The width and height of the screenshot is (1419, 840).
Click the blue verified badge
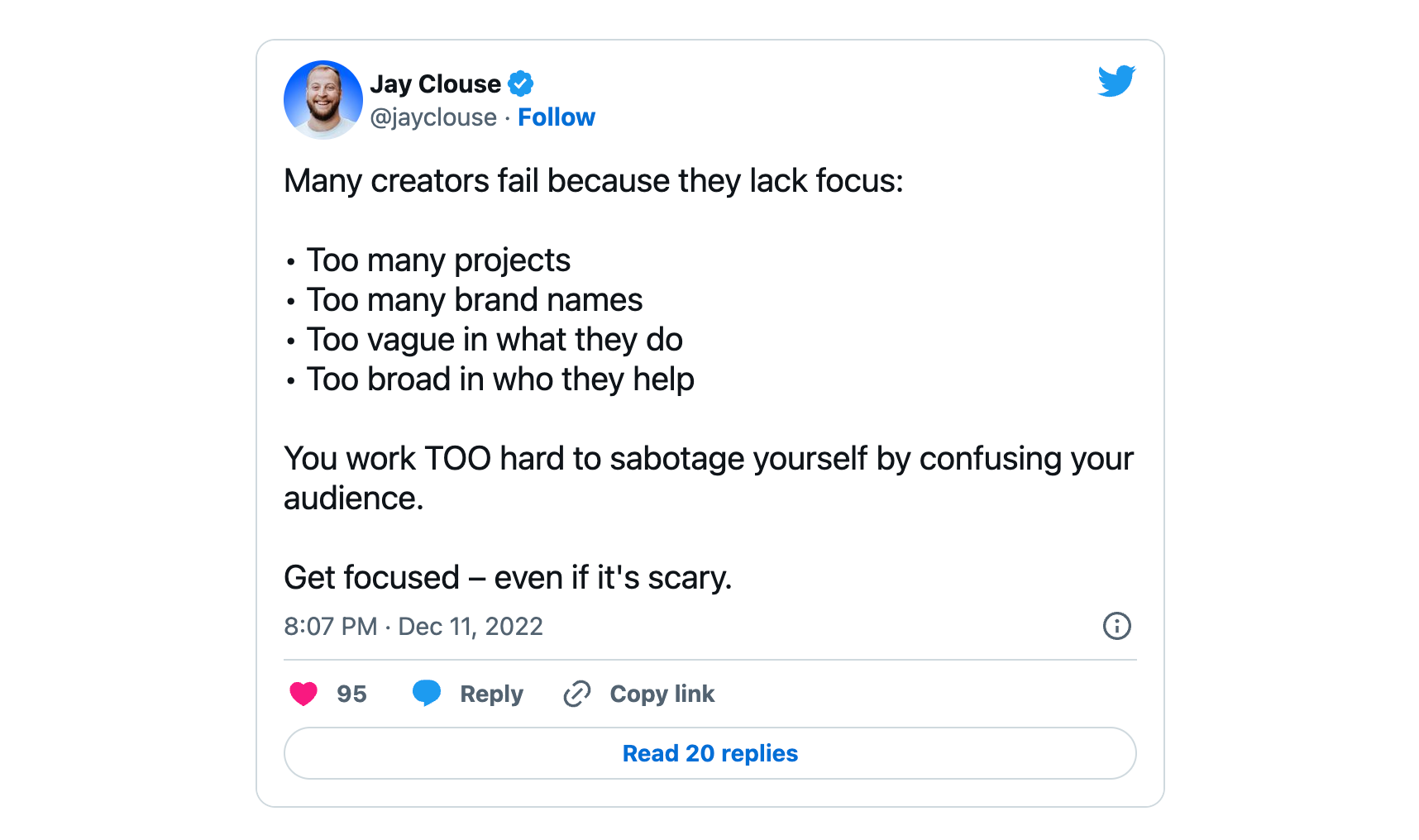click(520, 84)
